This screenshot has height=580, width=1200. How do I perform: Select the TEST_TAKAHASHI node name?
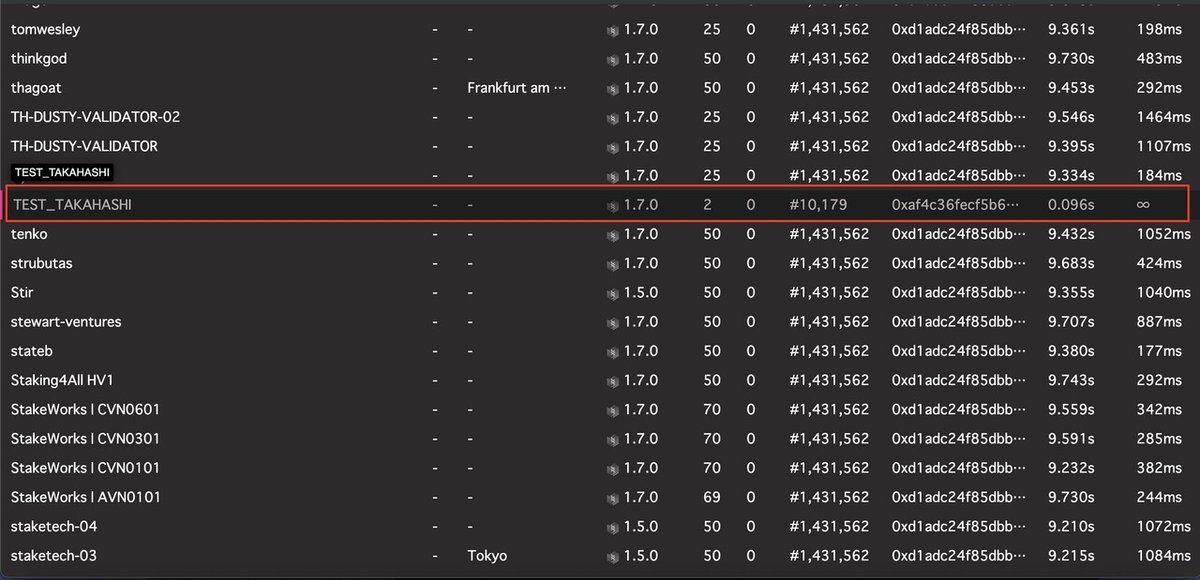coord(72,205)
